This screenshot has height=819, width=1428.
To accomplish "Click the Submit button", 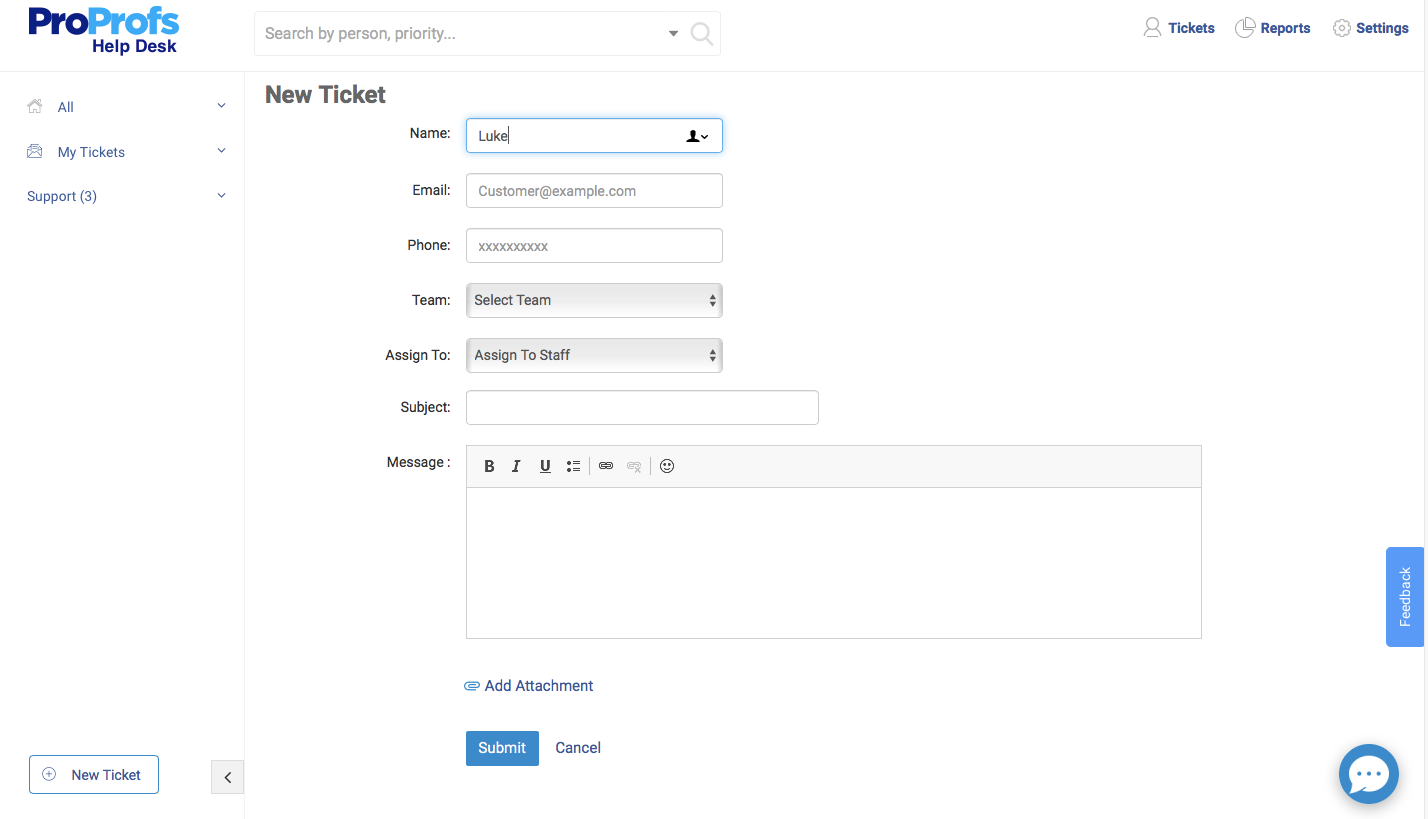I will (x=502, y=748).
